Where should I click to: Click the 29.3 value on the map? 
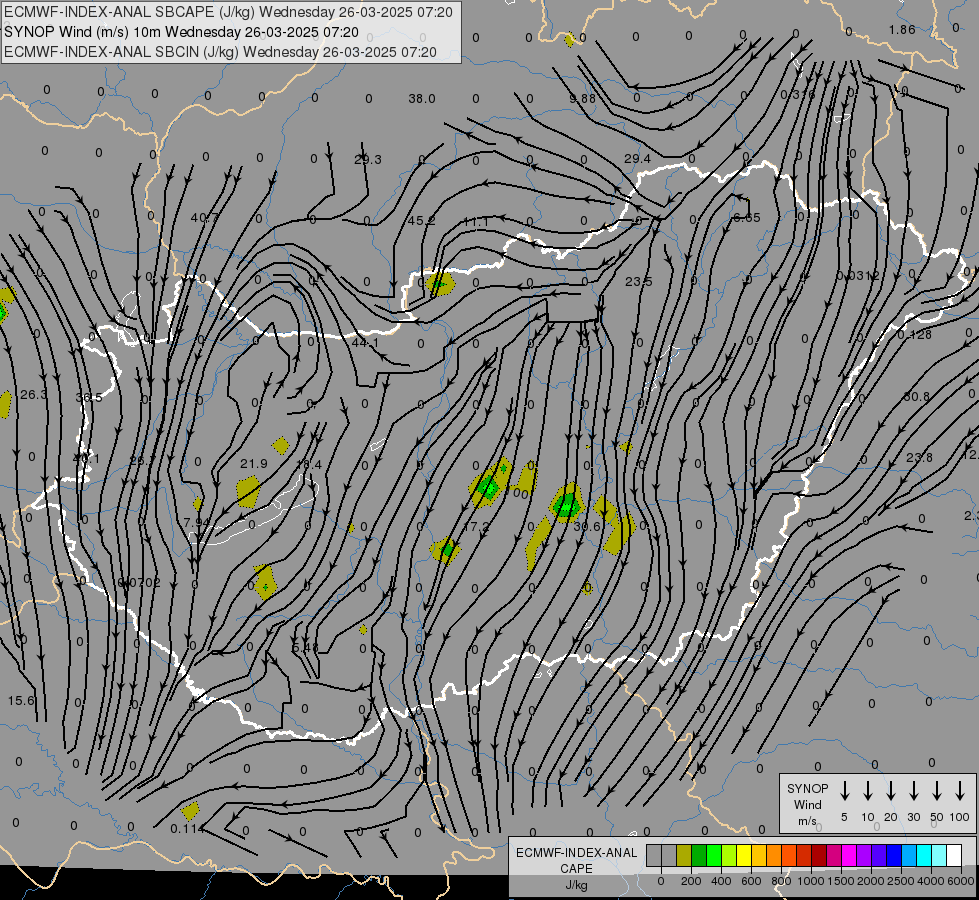[368, 160]
